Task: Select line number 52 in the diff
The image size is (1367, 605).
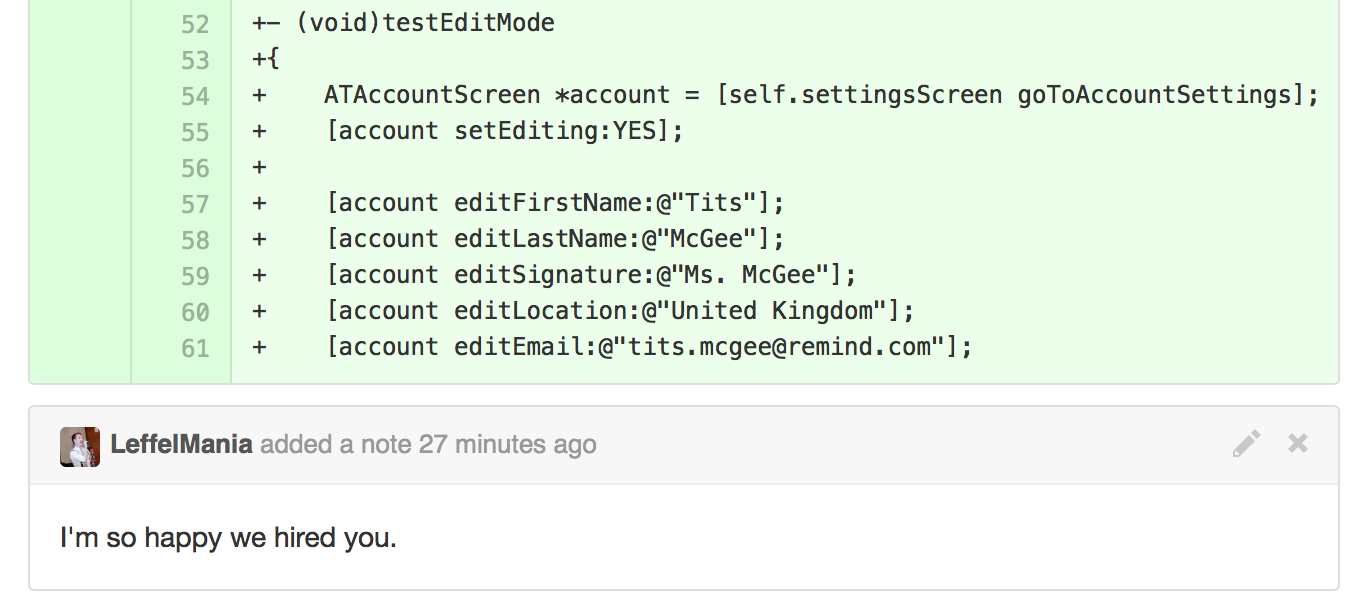Action: coord(195,24)
